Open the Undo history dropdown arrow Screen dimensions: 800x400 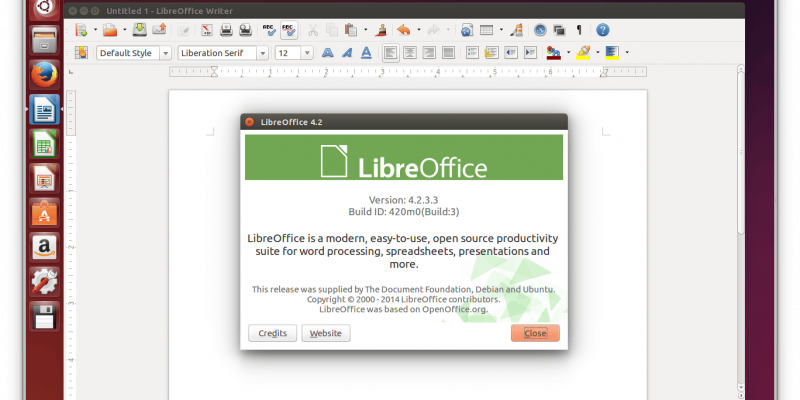point(419,30)
